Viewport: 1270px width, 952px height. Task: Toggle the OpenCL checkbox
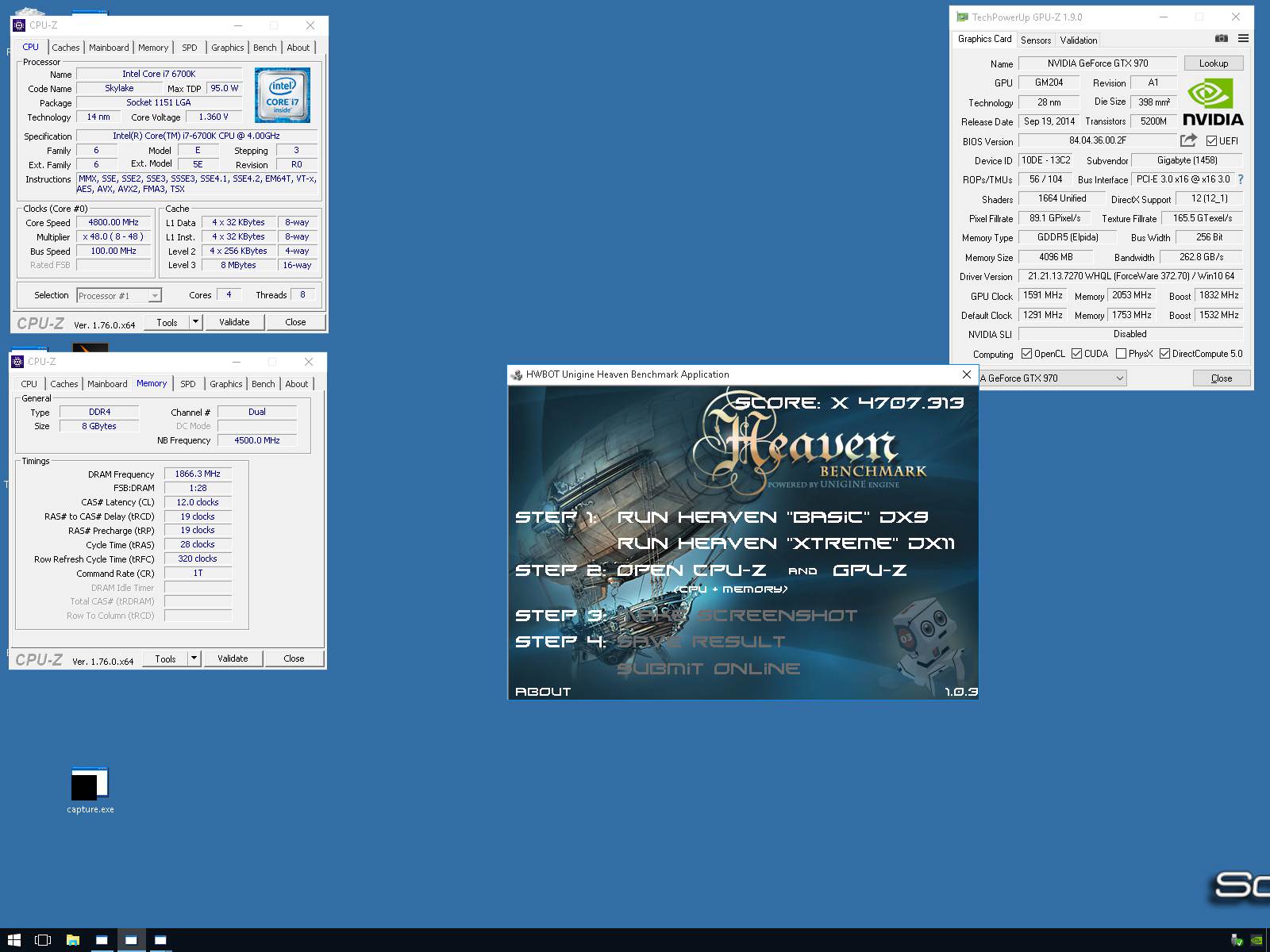pyautogui.click(x=1026, y=354)
